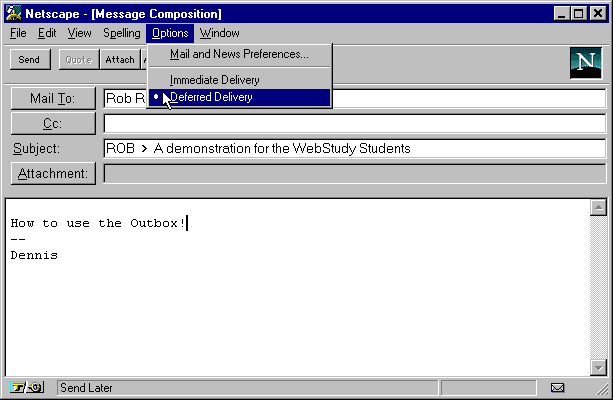Click the 'Send Later' status text
613x400 pixels.
tap(86, 388)
